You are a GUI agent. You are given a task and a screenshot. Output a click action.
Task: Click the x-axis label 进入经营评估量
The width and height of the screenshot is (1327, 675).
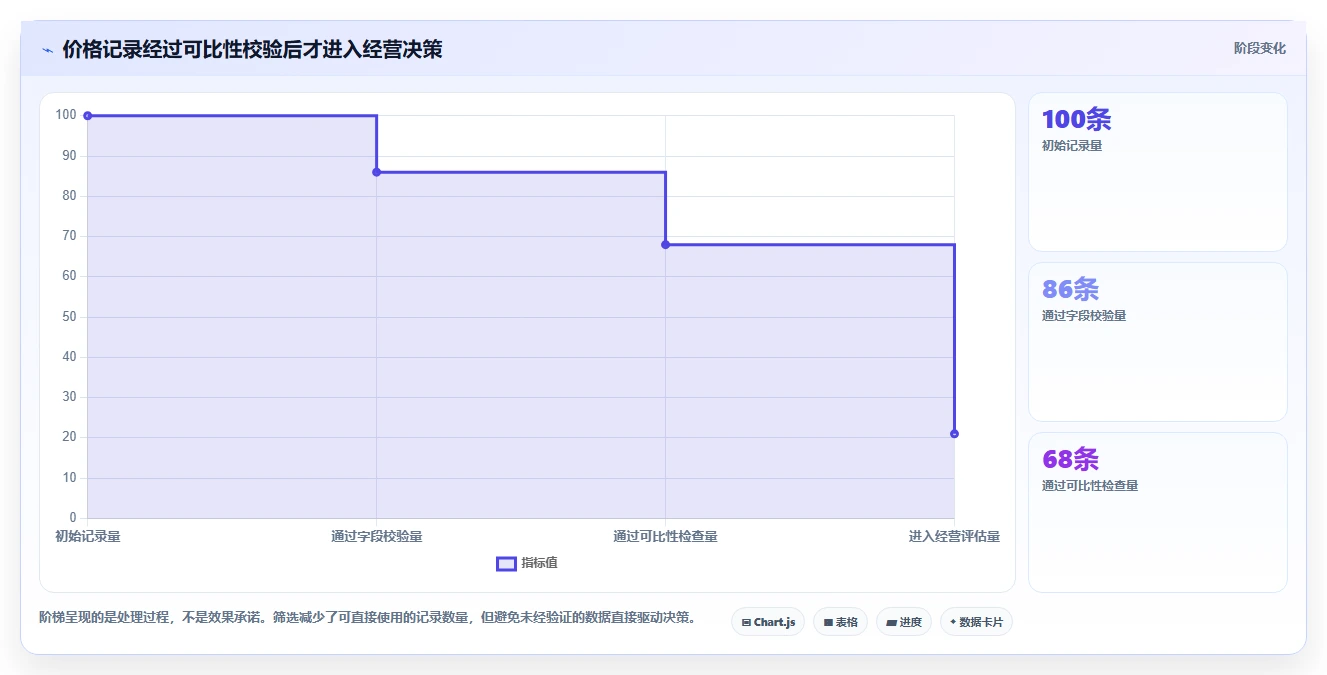(954, 536)
